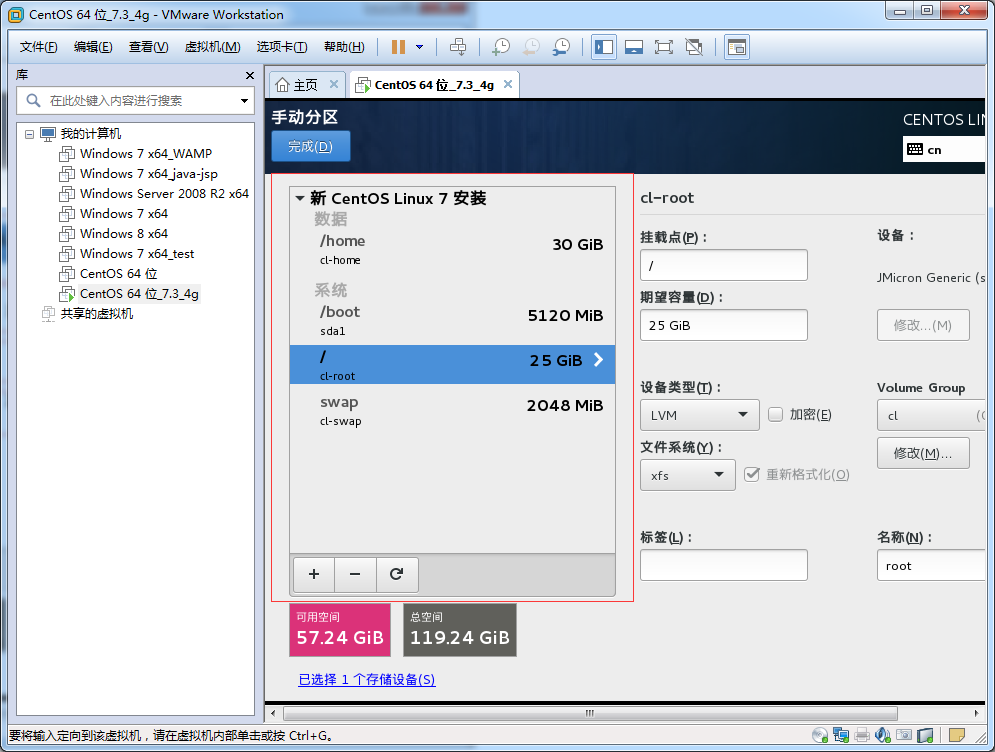Screen dimensions: 995x752
Task: Select Windows Server 2008 R2 x64 VM
Action: click(x=164, y=194)
